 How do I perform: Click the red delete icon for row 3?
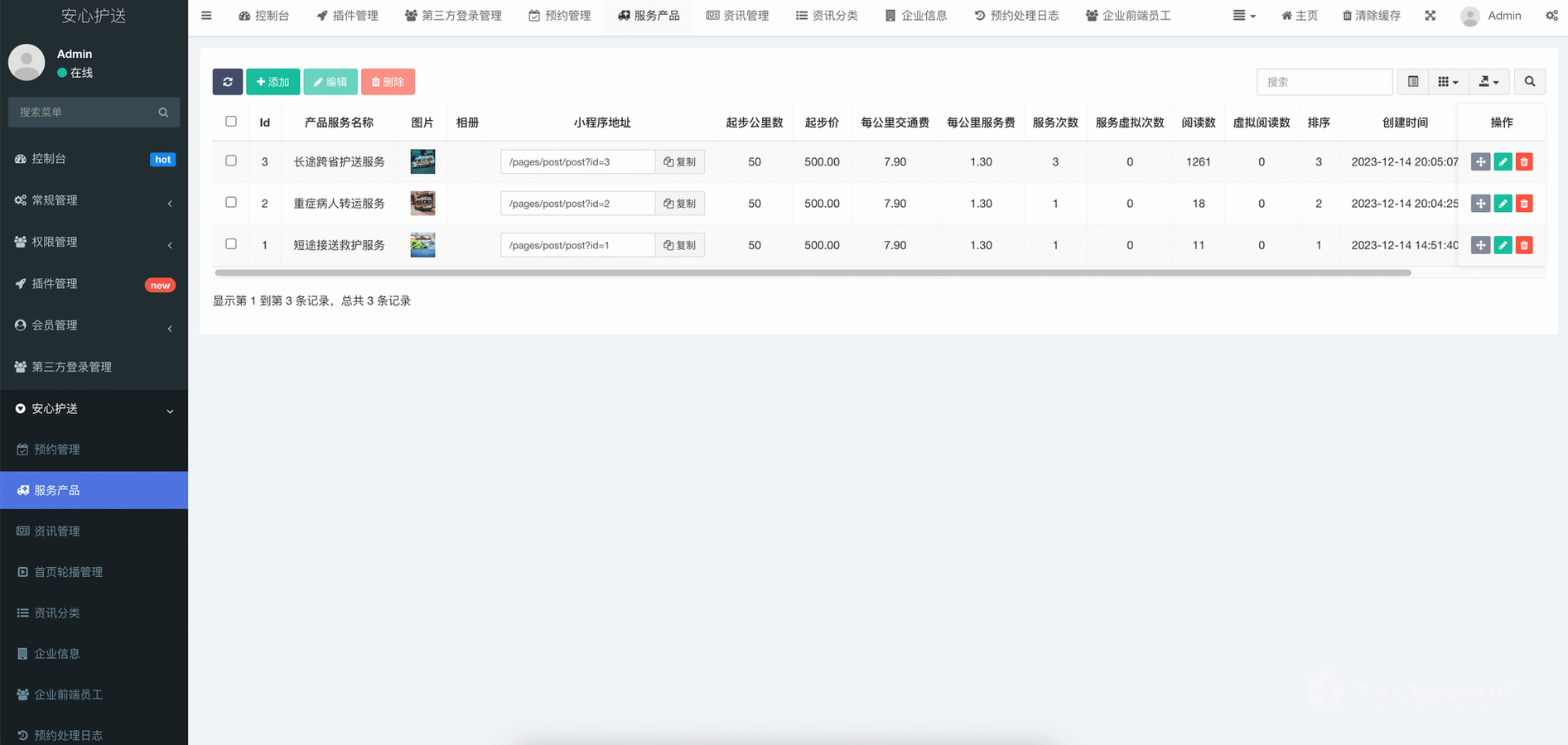[1524, 162]
